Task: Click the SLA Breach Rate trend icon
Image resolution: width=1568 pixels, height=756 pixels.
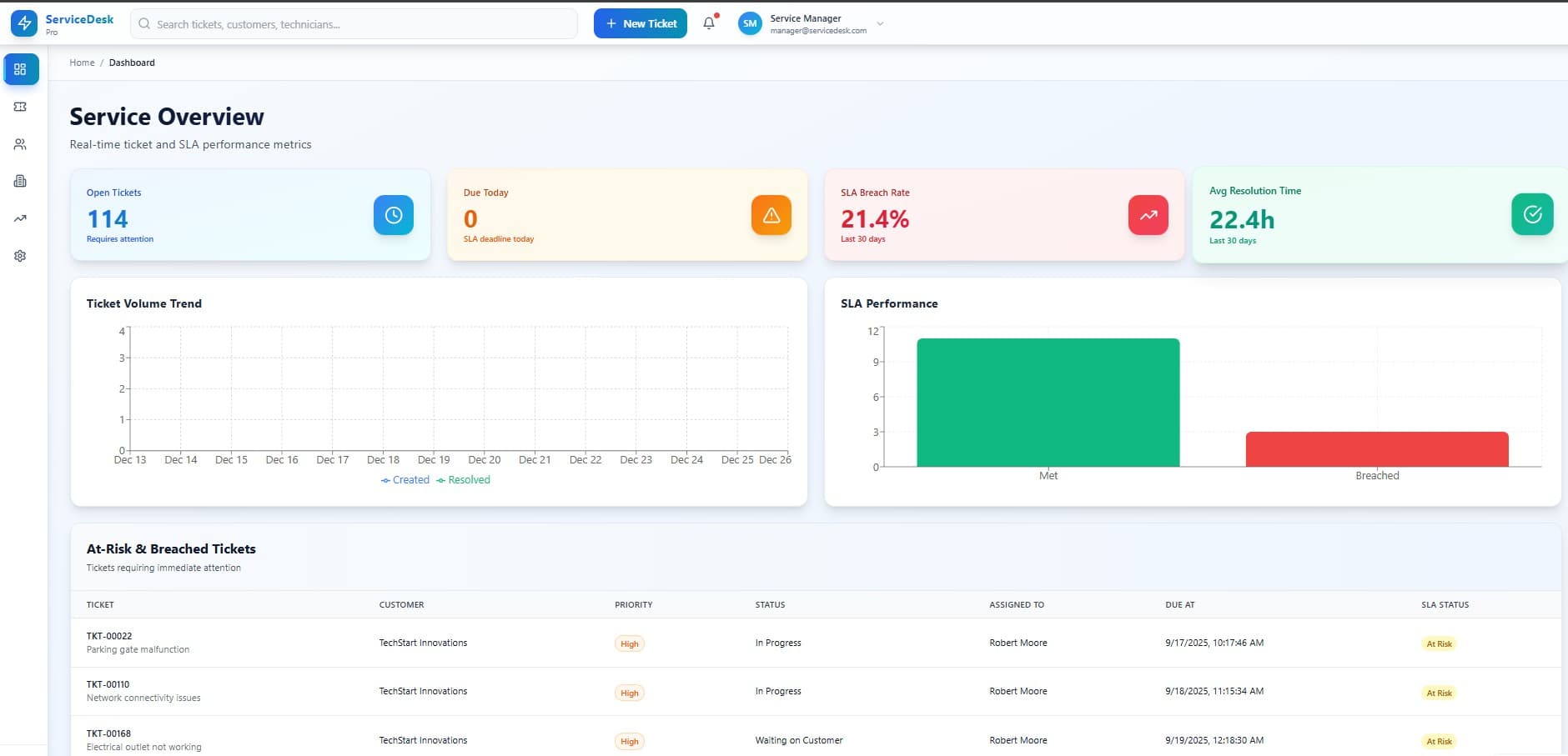Action: 1148,215
